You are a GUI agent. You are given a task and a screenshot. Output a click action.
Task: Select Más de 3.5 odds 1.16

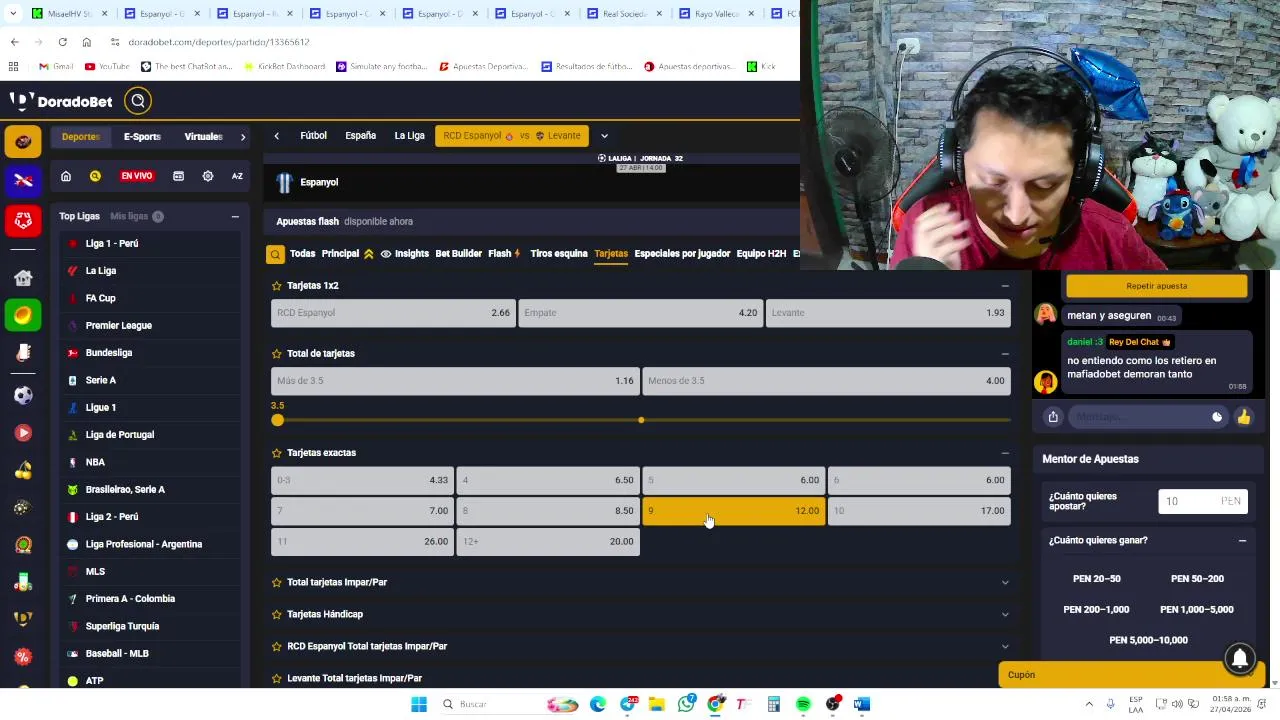pos(455,381)
